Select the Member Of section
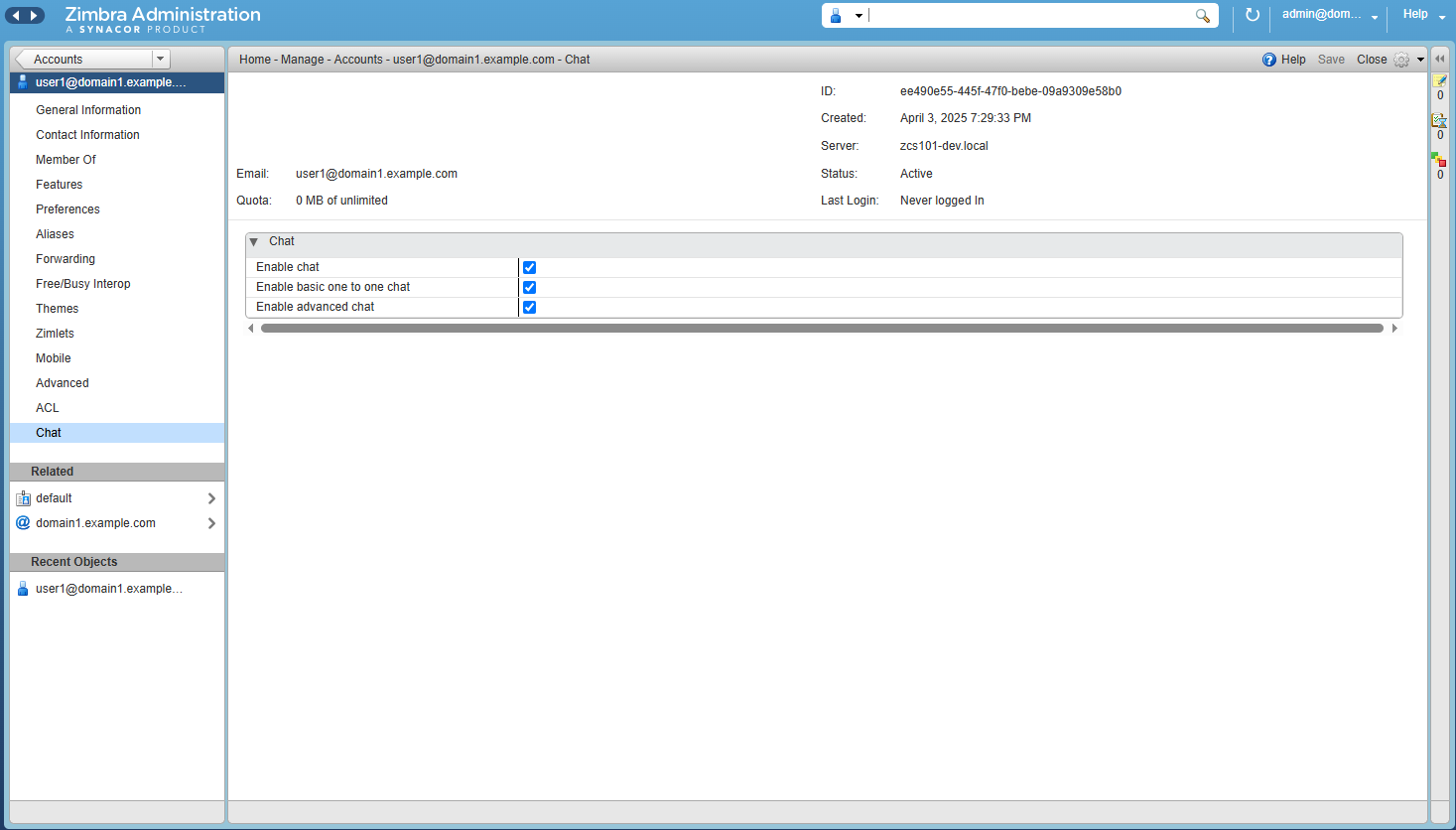 [x=66, y=160]
